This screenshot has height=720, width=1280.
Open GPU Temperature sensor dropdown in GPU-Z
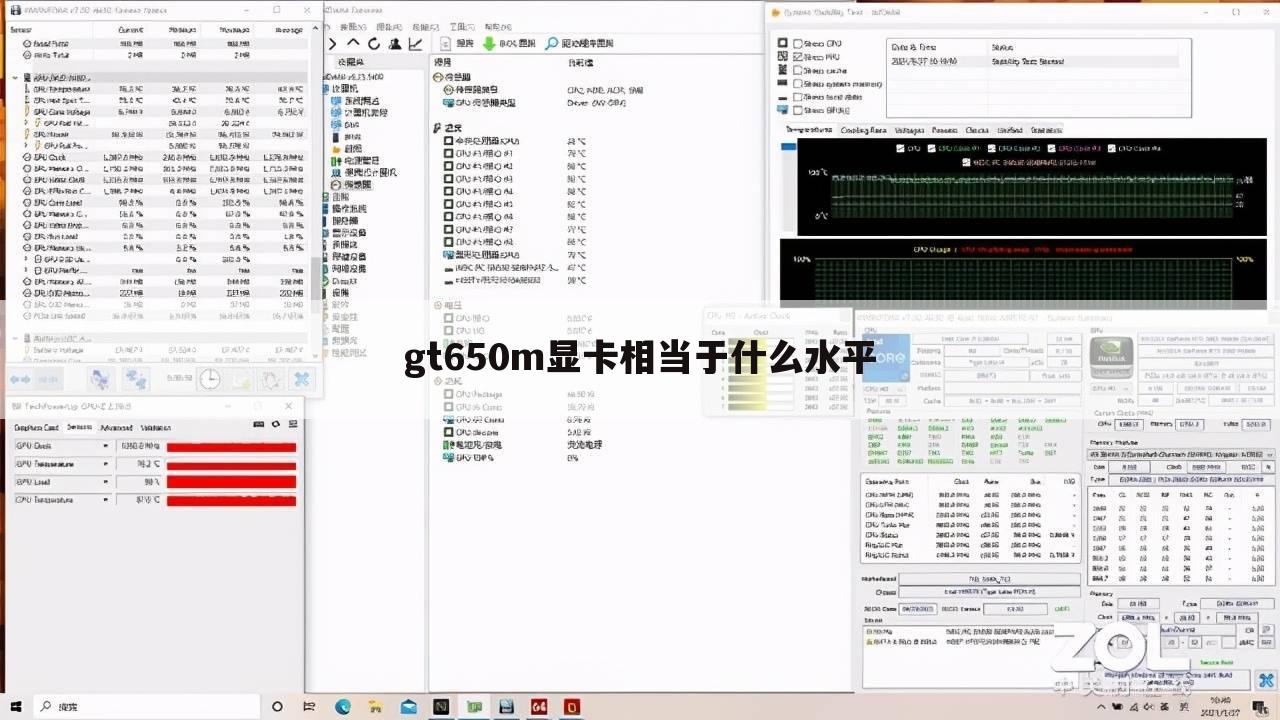[106, 464]
